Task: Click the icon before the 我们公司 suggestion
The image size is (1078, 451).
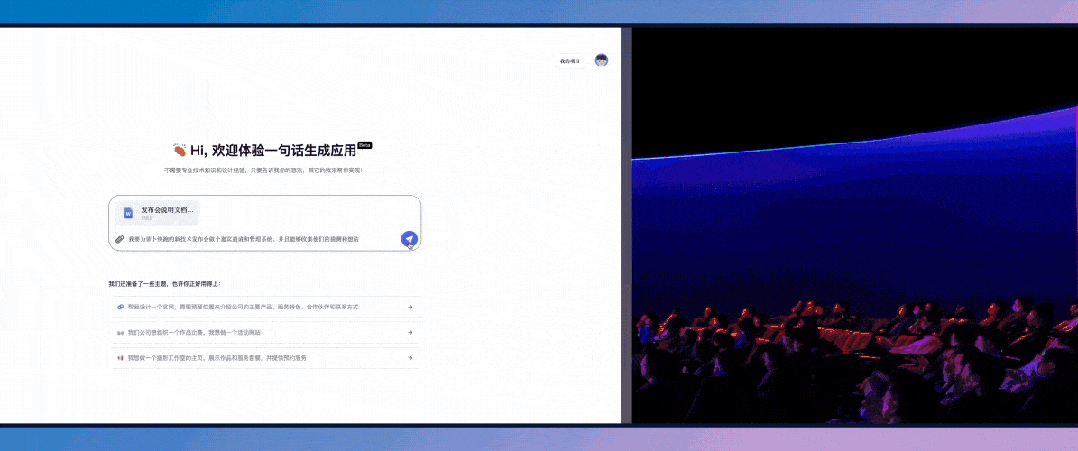Action: tap(121, 332)
